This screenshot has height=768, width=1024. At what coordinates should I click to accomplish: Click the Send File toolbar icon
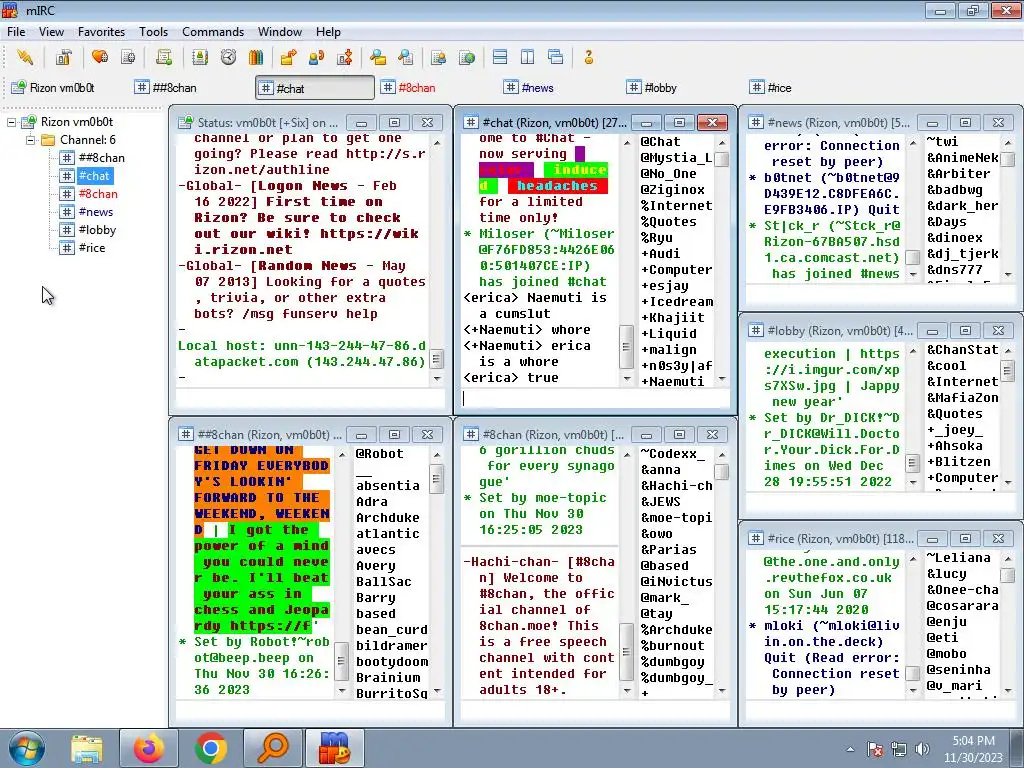pos(288,57)
